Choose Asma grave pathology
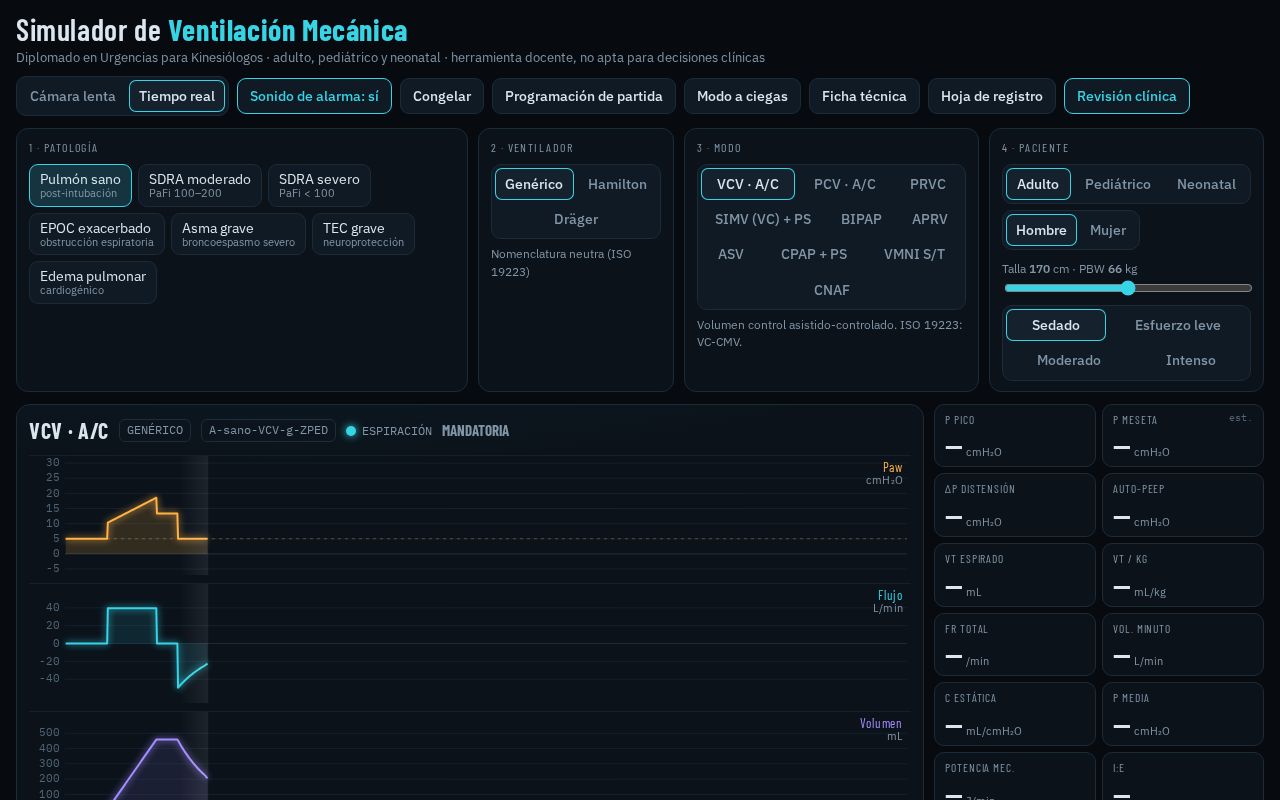The image size is (1280, 800). (x=238, y=234)
